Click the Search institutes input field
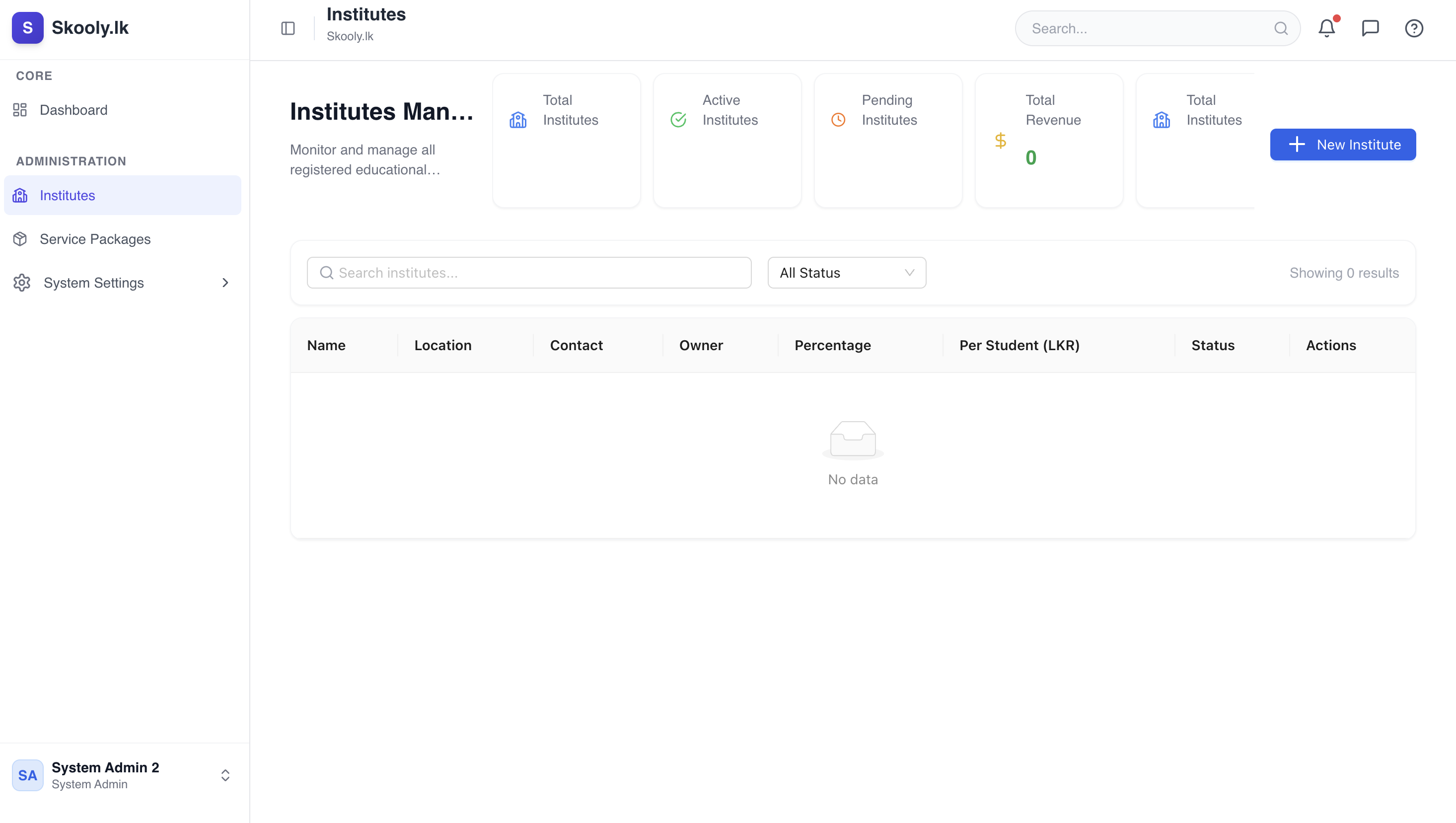This screenshot has height=823, width=1456. [x=528, y=273]
